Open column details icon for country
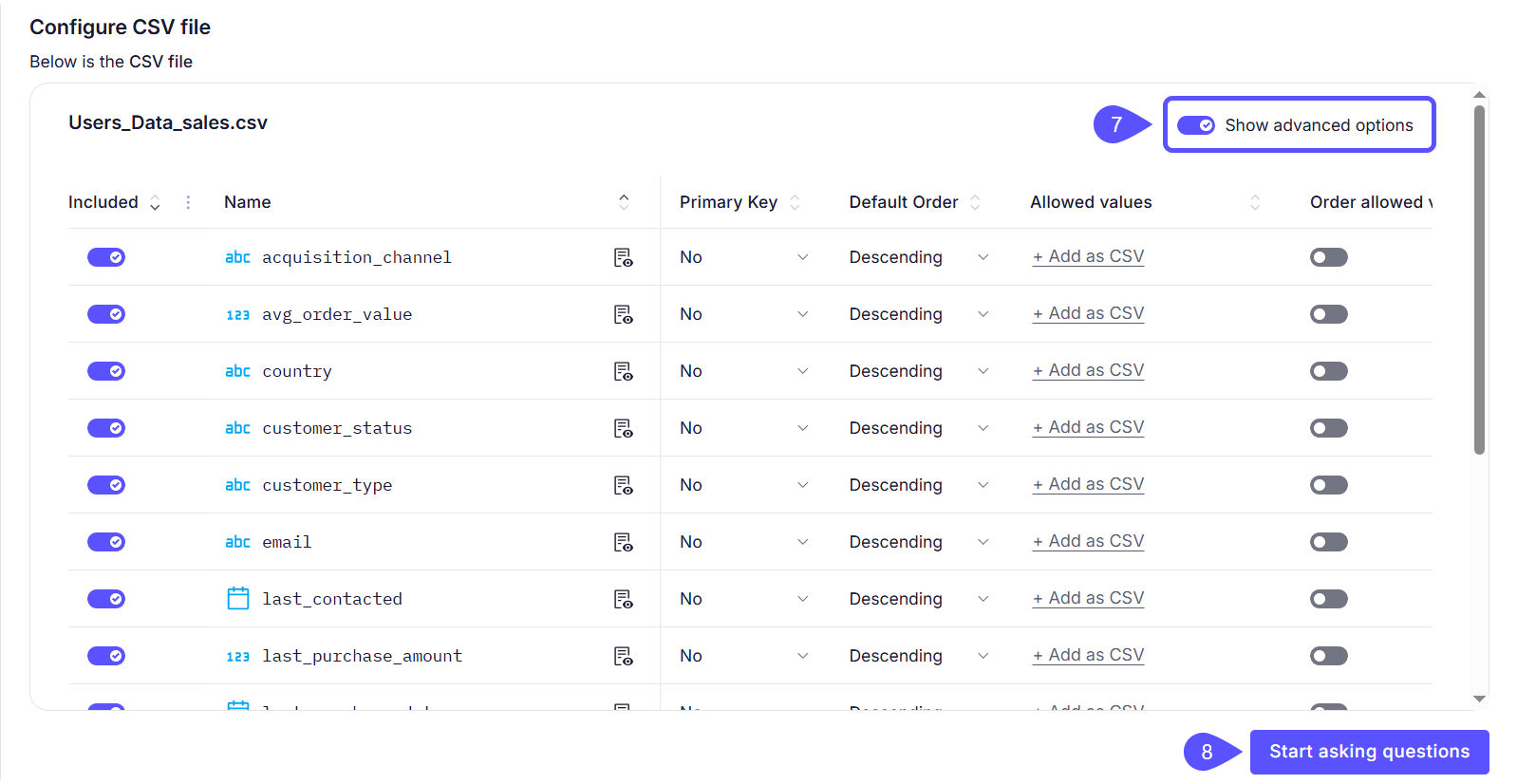 pyautogui.click(x=623, y=371)
